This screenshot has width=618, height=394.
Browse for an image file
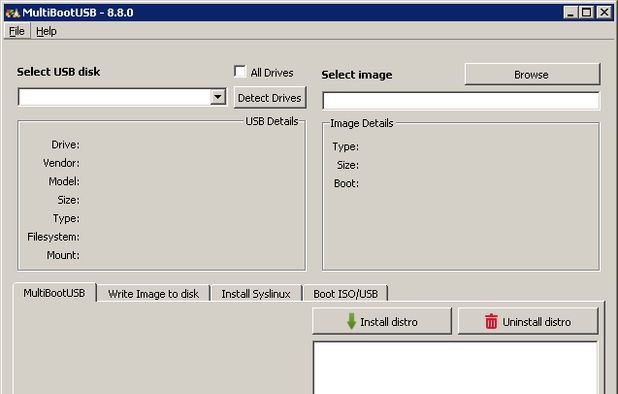click(532, 74)
